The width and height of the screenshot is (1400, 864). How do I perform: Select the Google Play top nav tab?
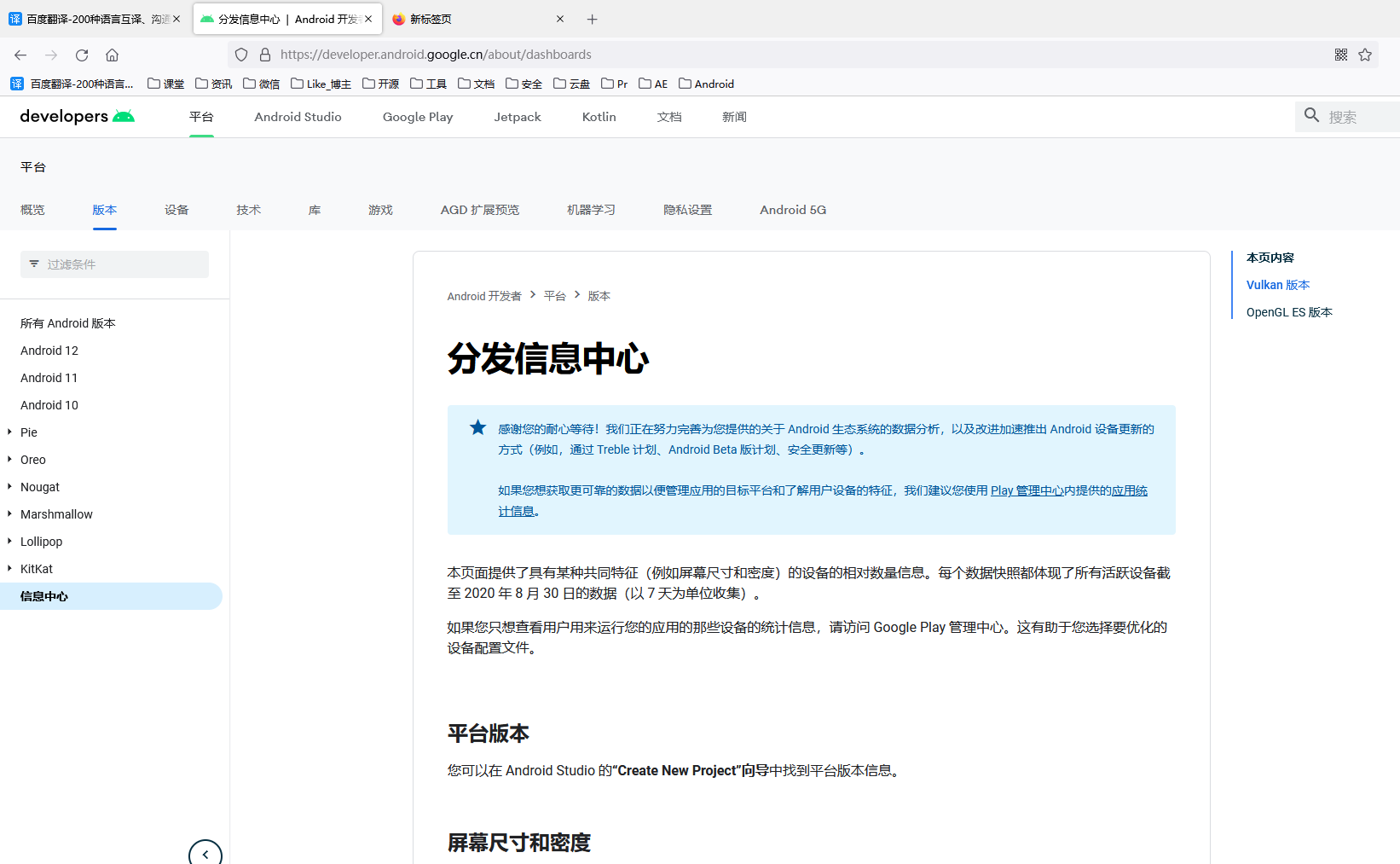418,117
